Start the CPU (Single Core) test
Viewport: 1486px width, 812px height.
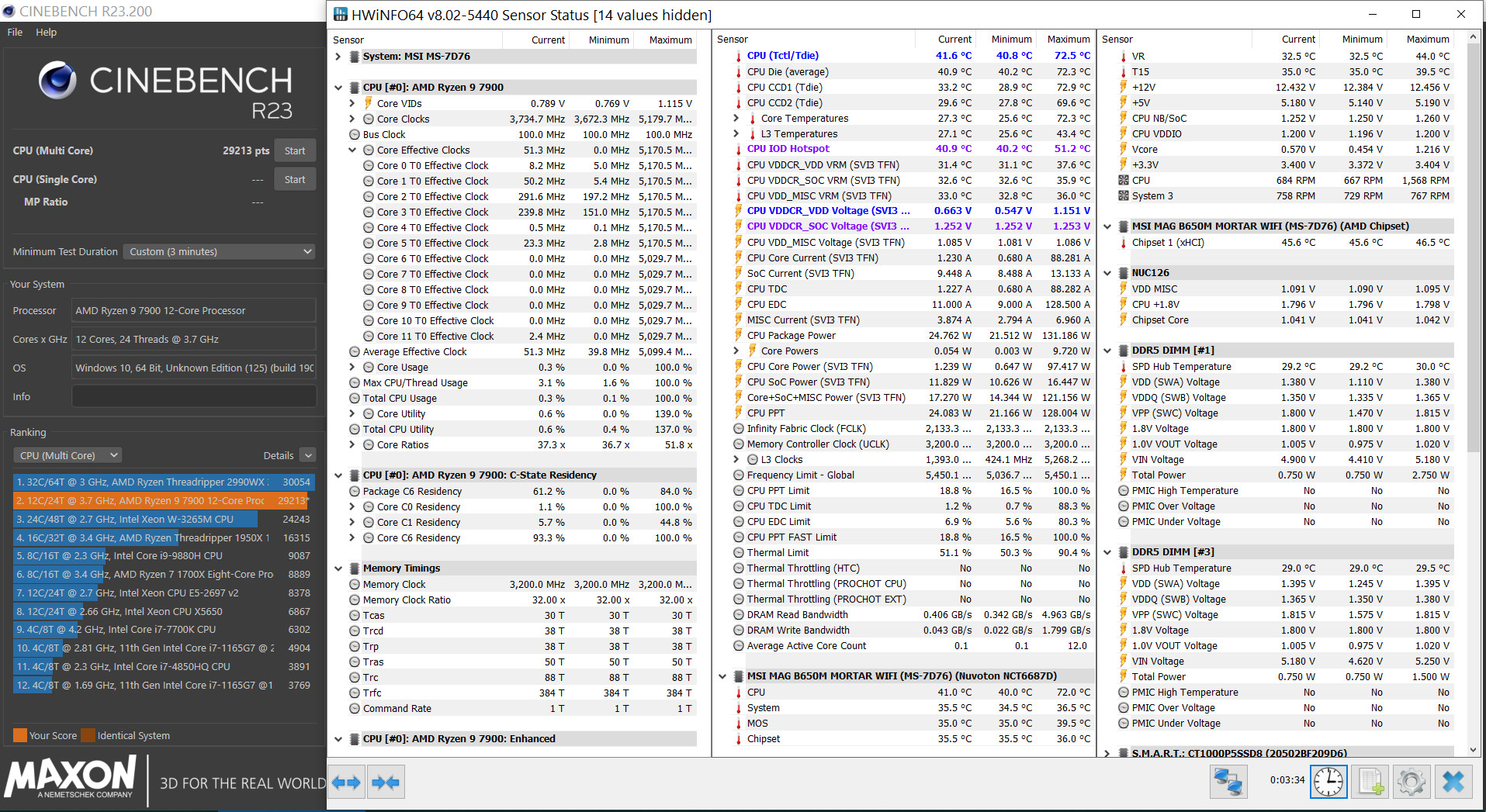point(295,179)
